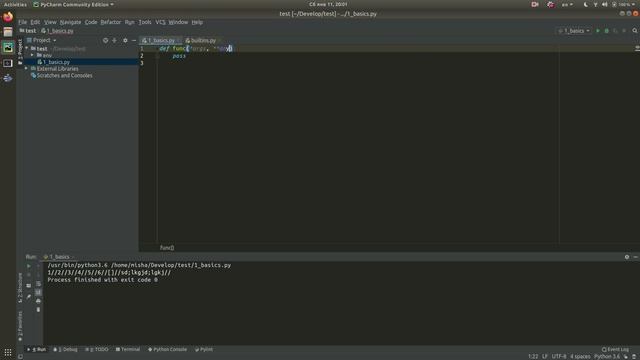Image resolution: width=640 pixels, height=360 pixels.
Task: Expand the env folder
Action: (32, 55)
